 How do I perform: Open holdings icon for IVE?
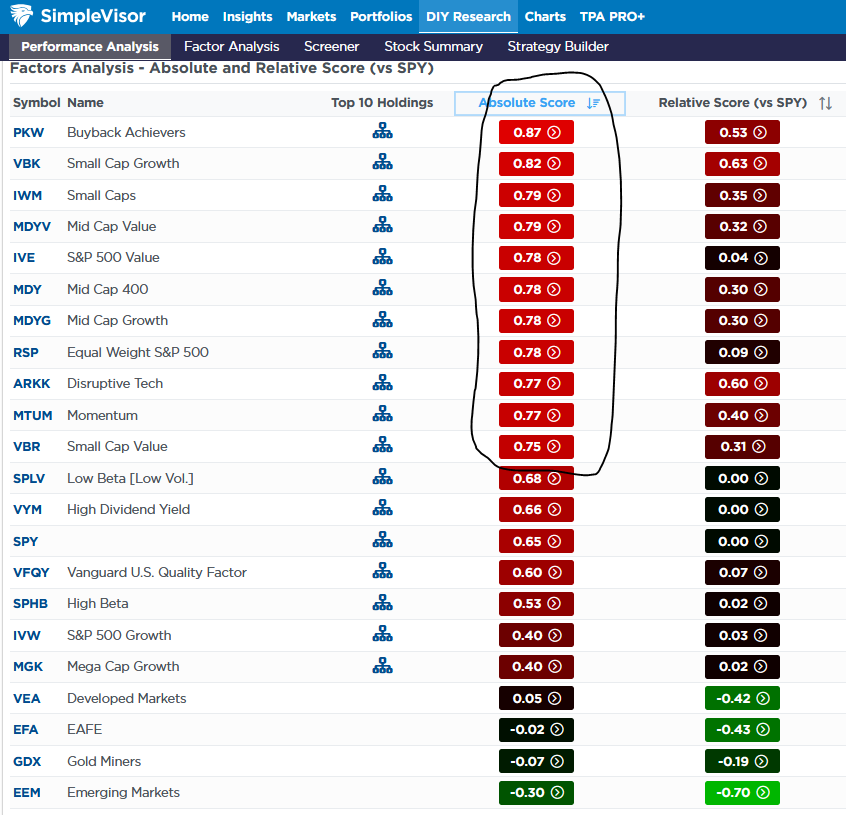tap(383, 257)
